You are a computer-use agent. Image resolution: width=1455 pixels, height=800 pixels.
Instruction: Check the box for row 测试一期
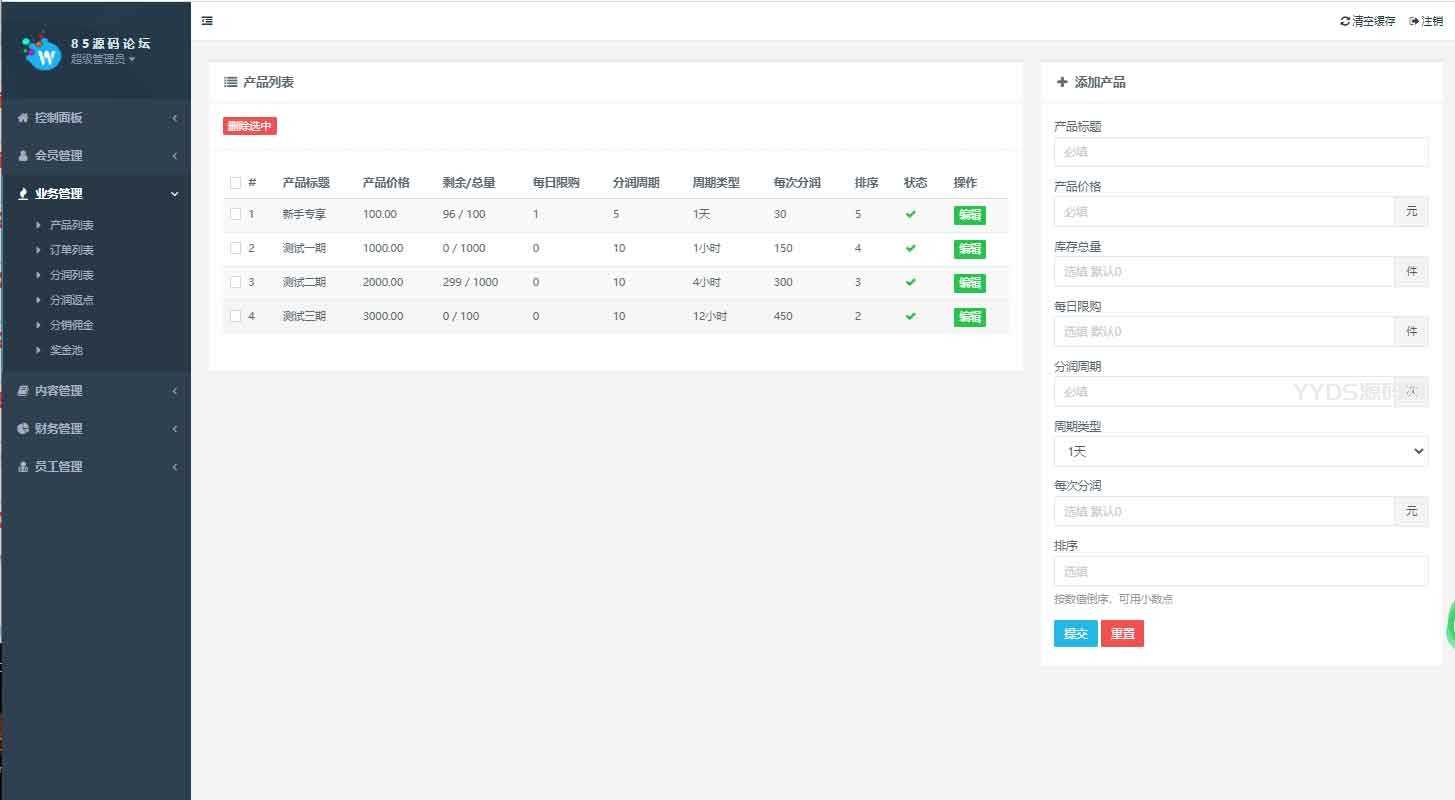pyautogui.click(x=235, y=248)
